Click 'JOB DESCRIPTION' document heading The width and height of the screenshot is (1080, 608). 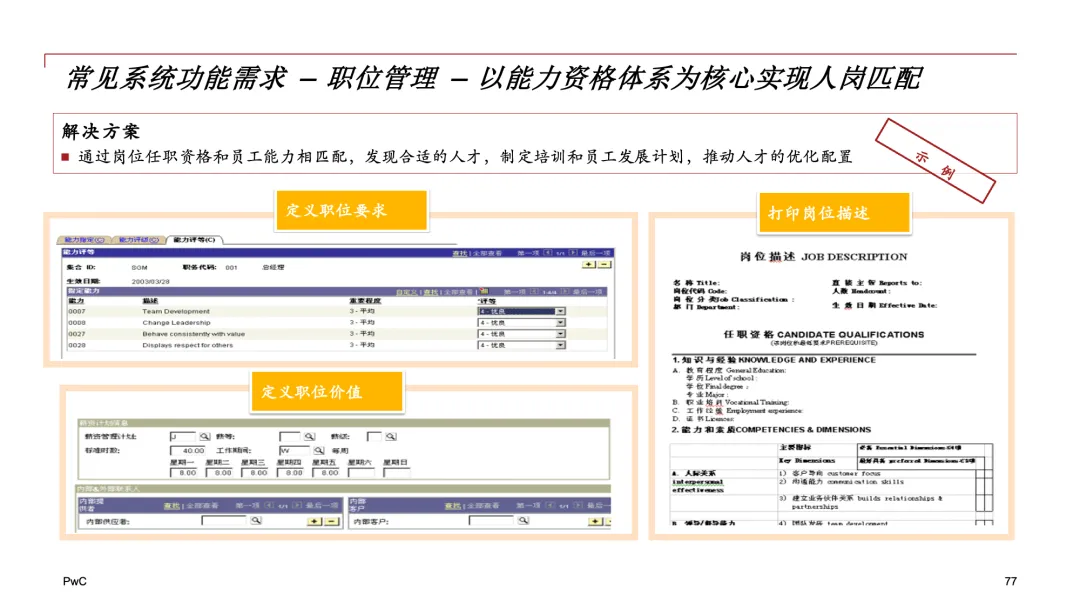click(x=854, y=257)
